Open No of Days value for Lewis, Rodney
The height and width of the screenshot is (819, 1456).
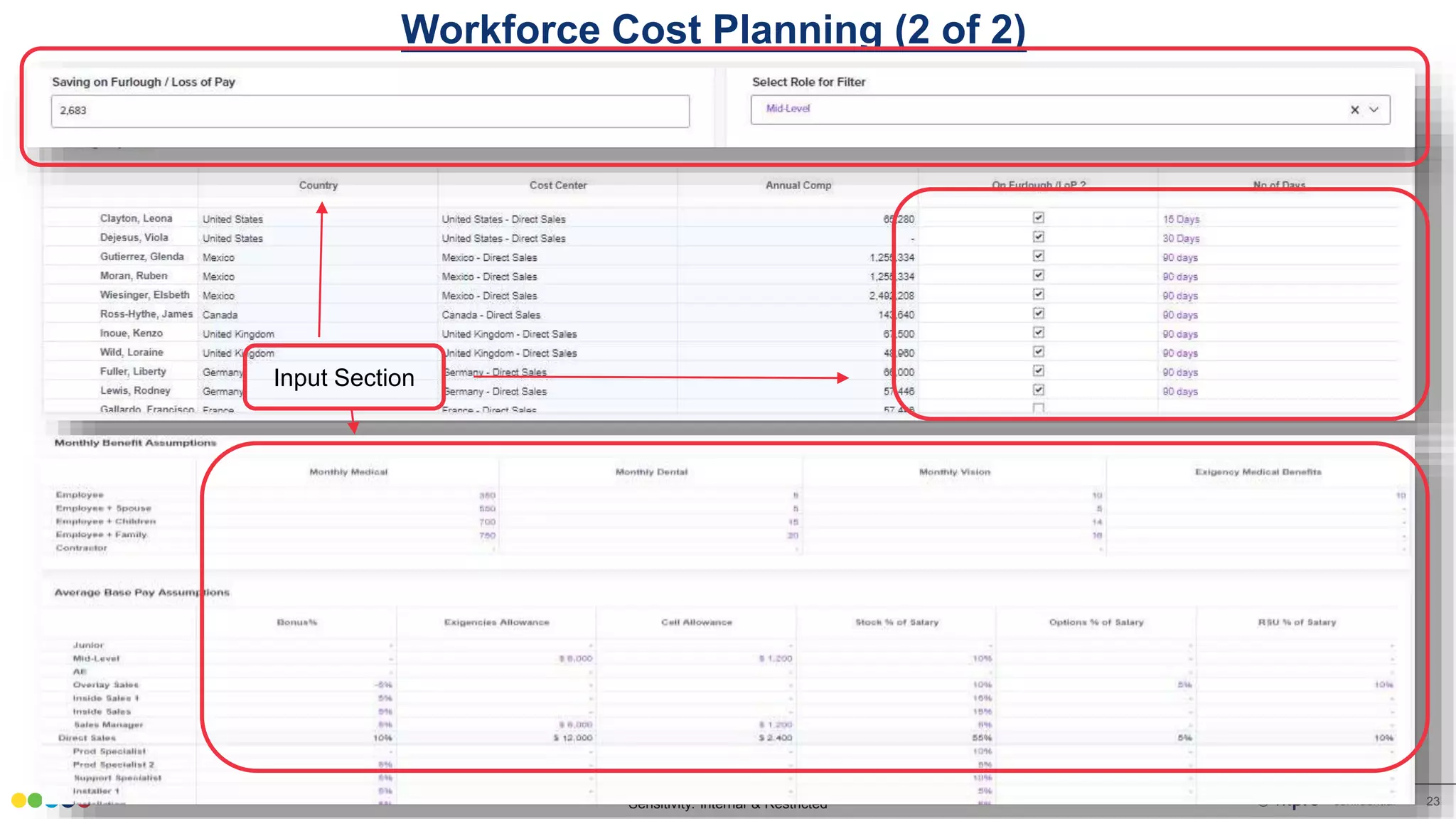(x=1180, y=392)
